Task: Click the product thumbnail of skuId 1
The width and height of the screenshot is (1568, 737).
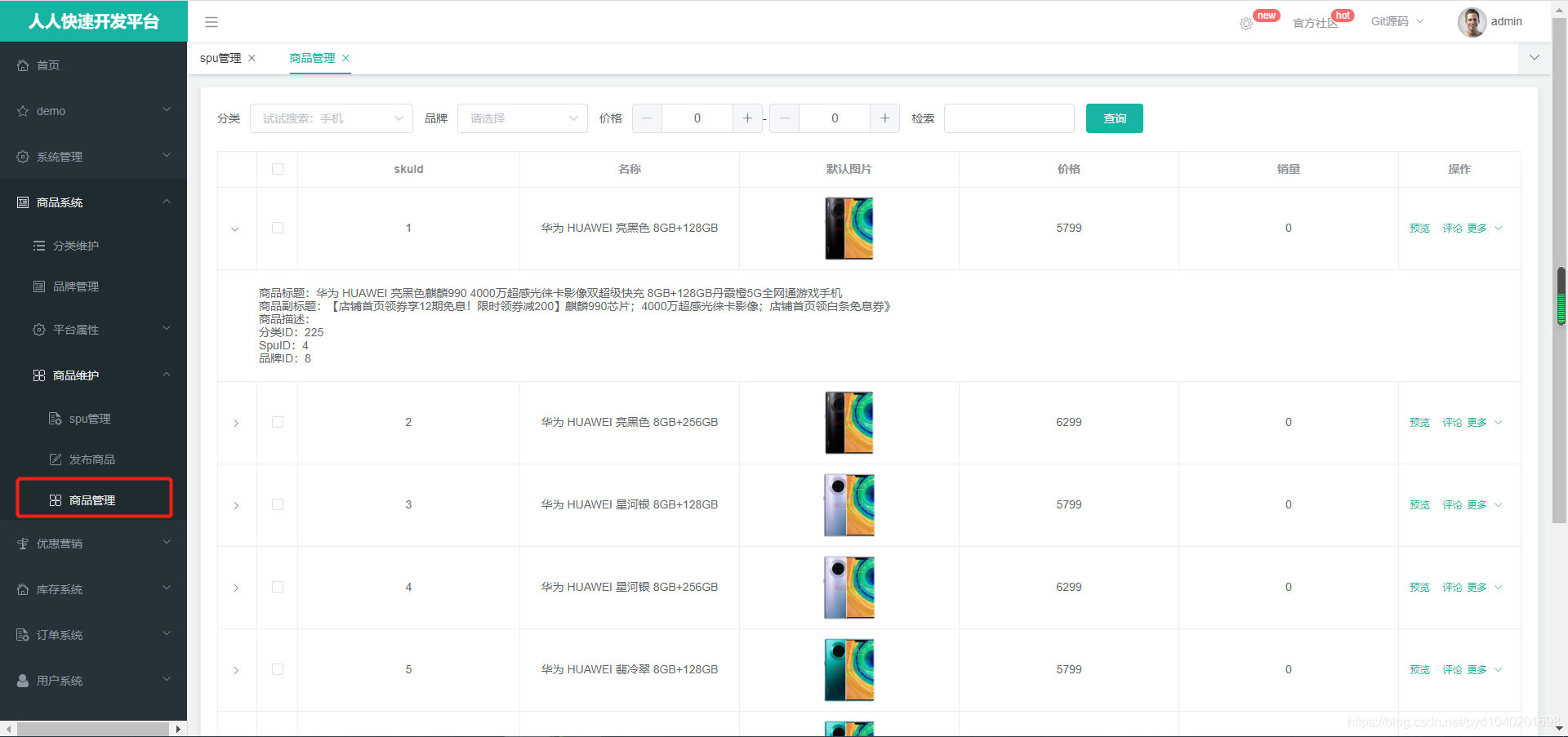Action: point(849,229)
